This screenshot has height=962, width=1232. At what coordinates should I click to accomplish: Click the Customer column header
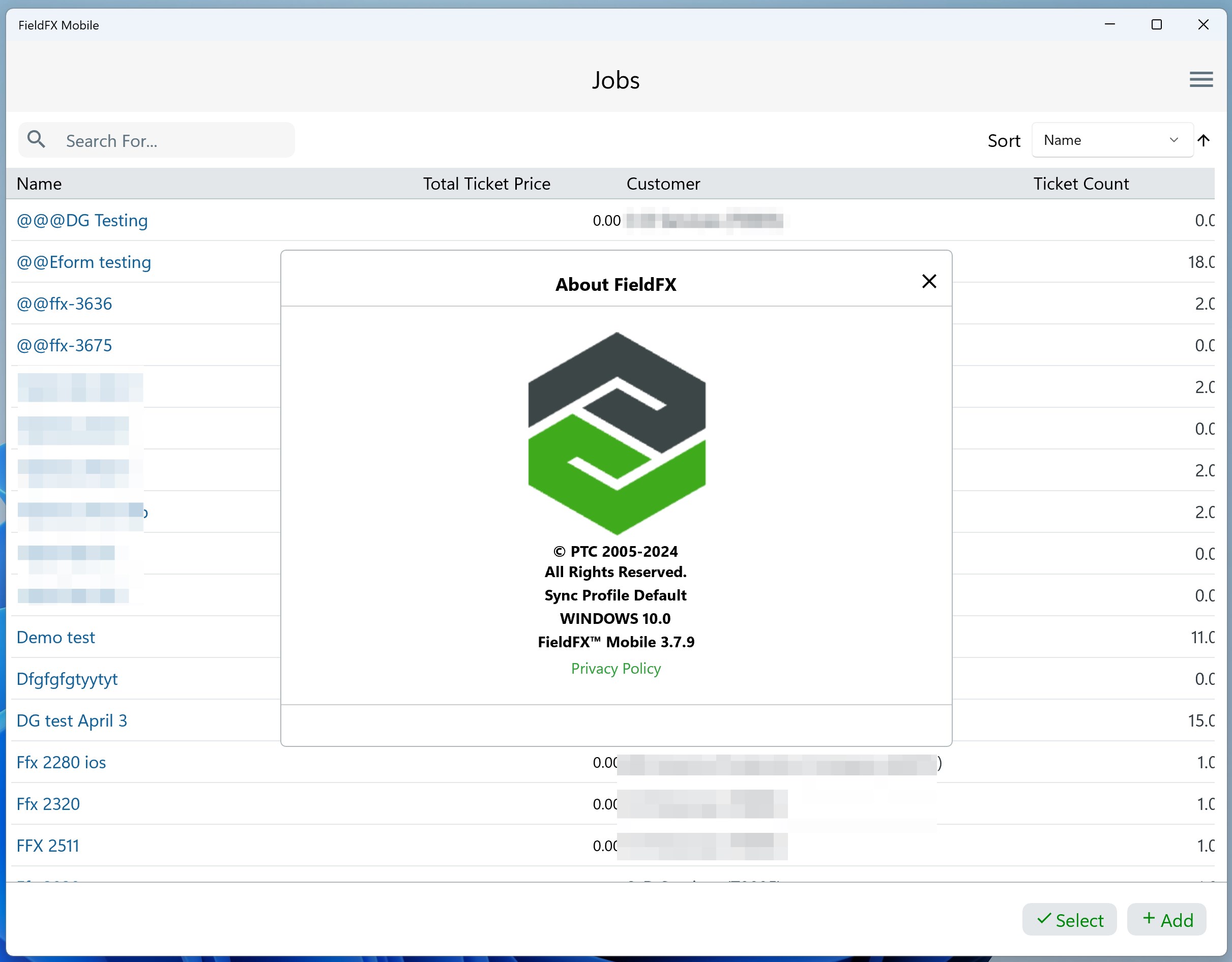coord(663,184)
